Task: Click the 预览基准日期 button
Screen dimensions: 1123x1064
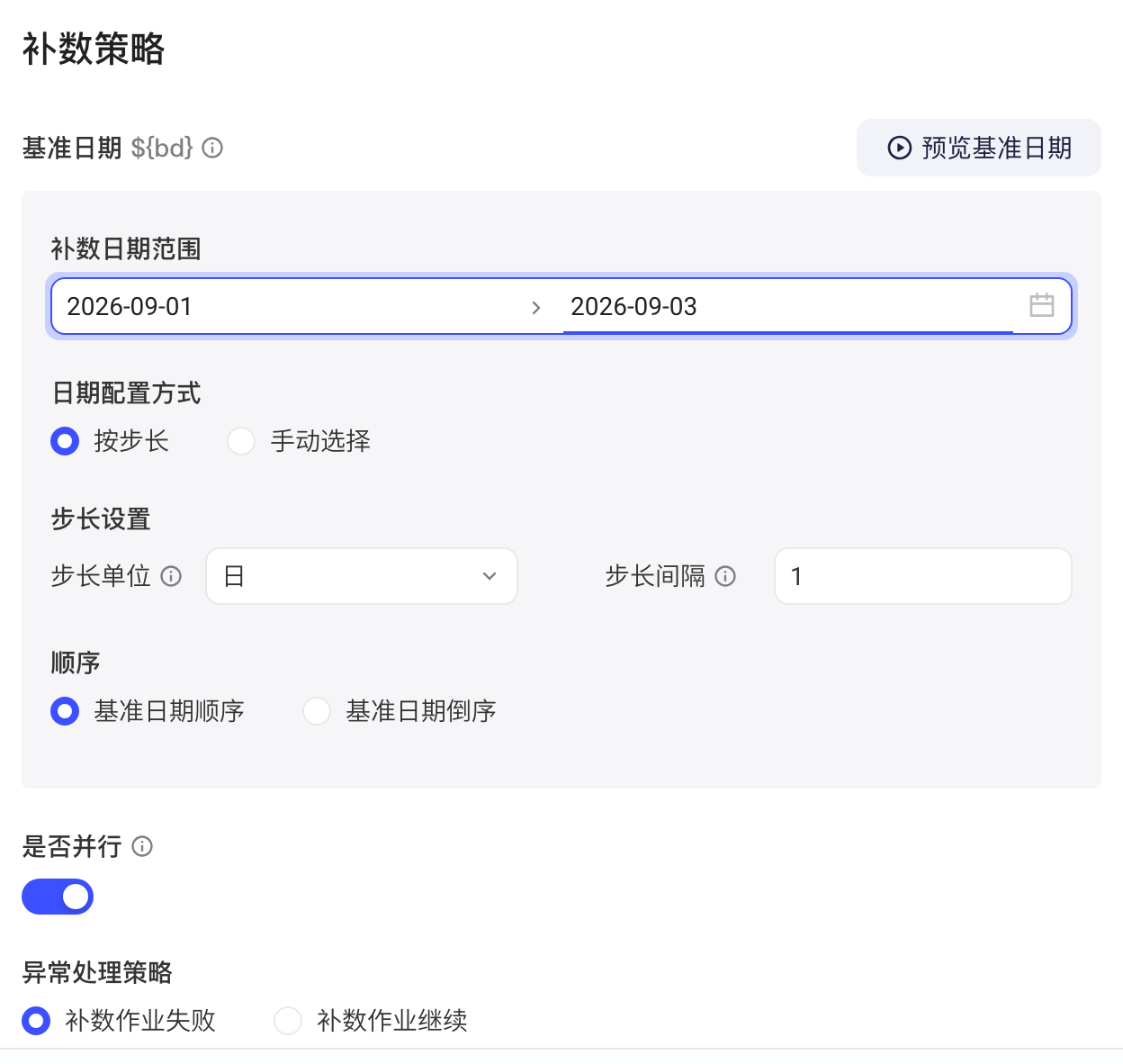Action: pyautogui.click(x=979, y=148)
